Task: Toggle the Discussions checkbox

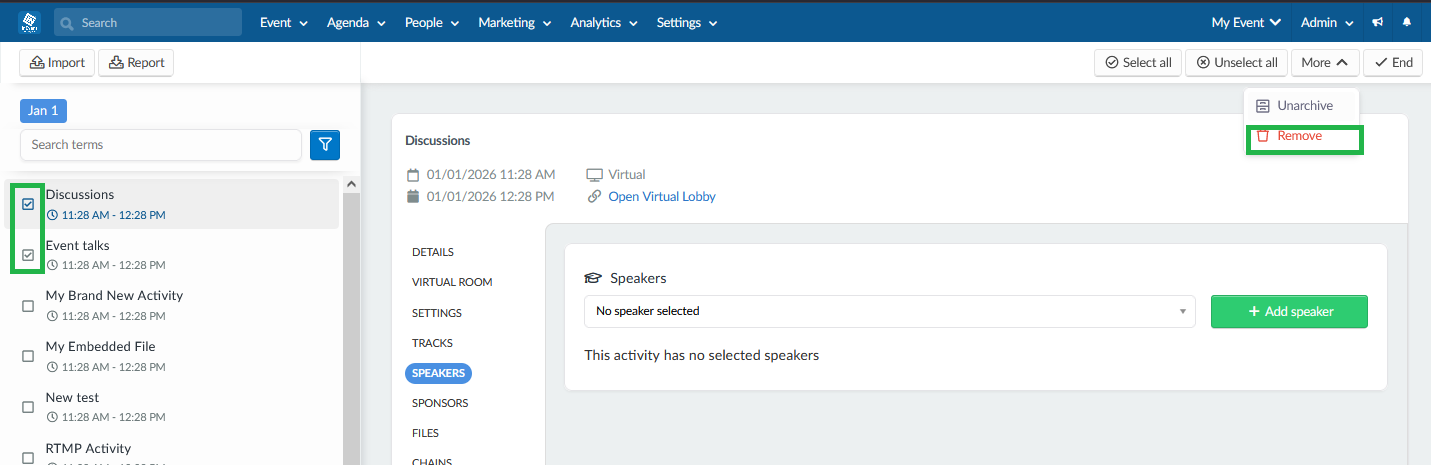Action: coord(28,204)
